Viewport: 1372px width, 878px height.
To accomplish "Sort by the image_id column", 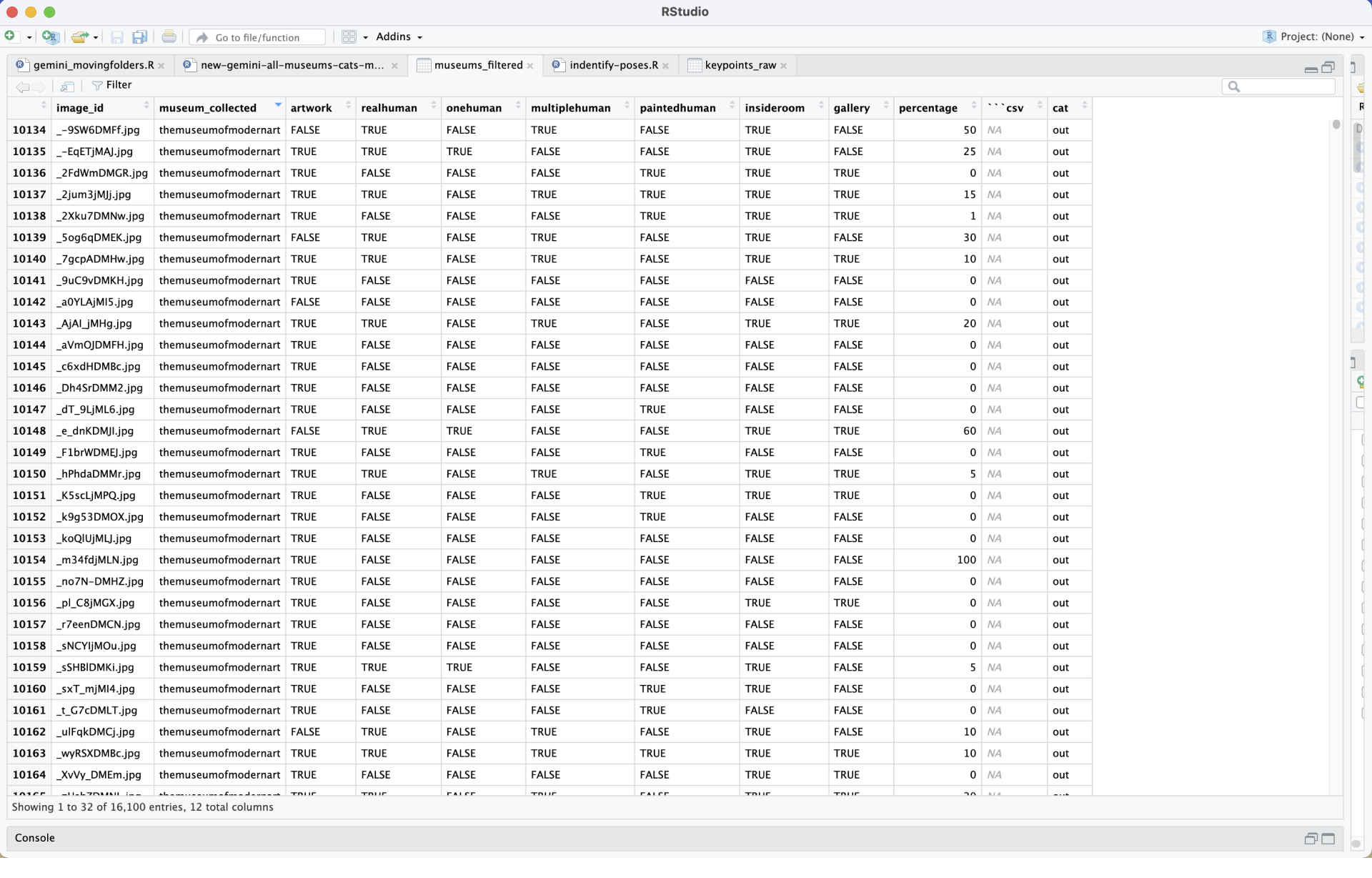I will pyautogui.click(x=102, y=108).
